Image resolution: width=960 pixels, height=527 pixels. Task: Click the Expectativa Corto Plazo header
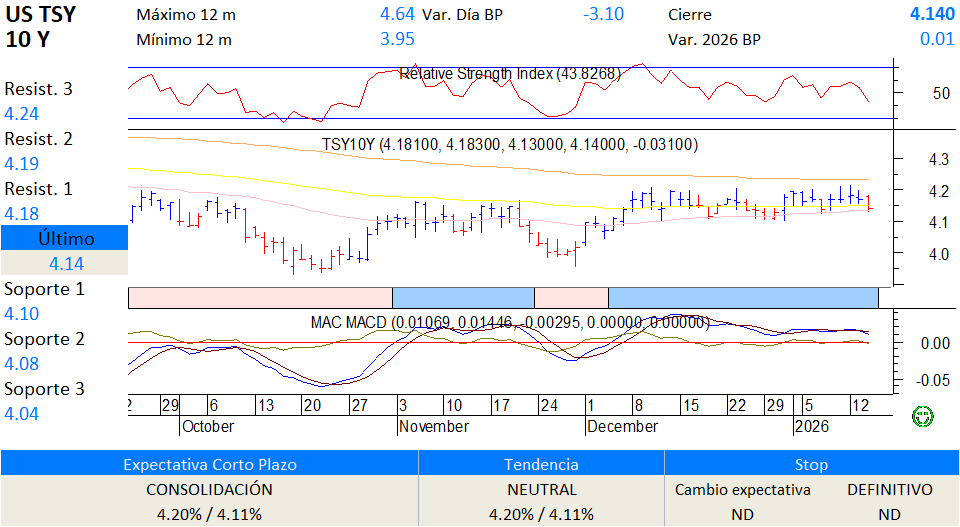tap(209, 464)
